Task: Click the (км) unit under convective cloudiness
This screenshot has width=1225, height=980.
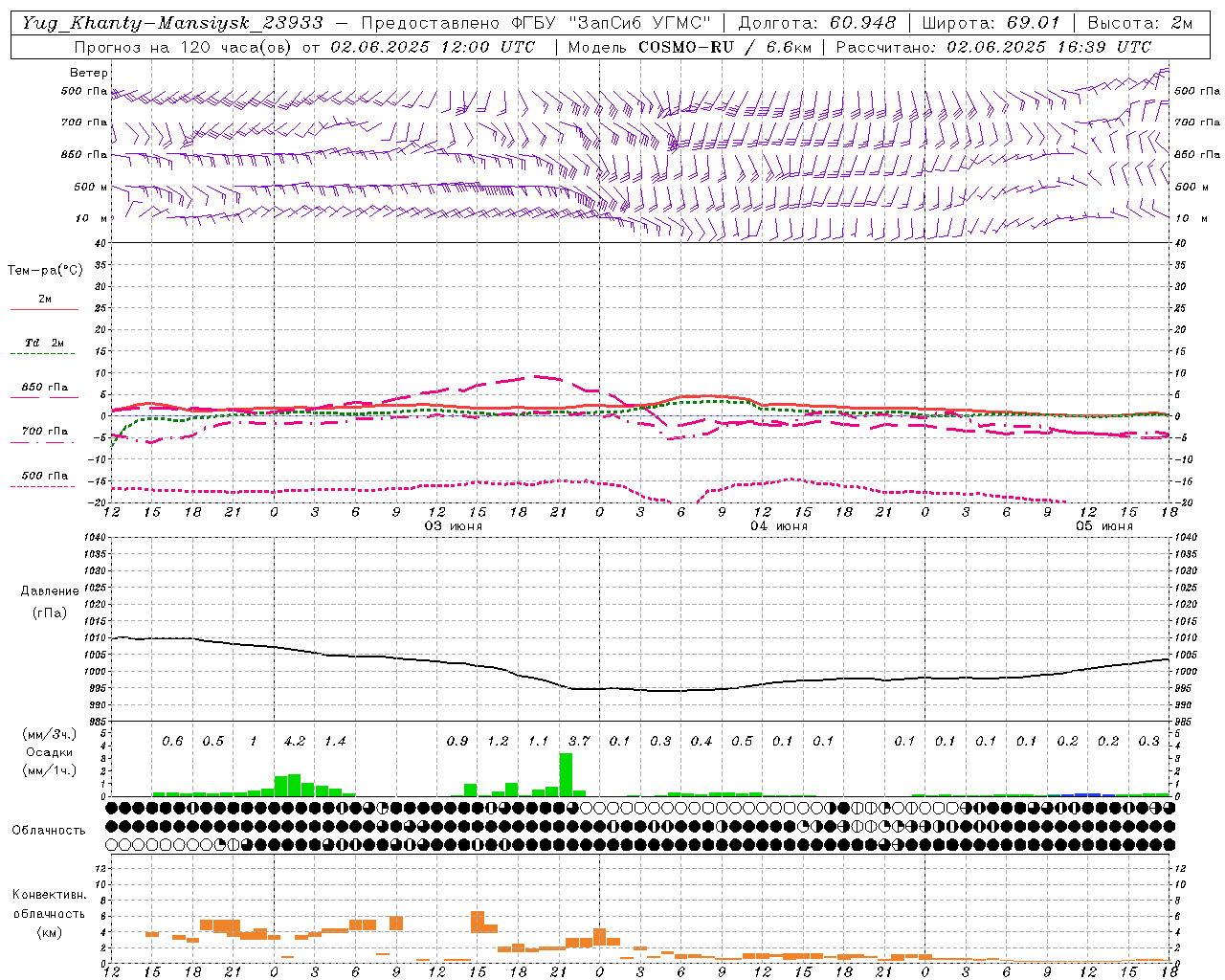Action: pyautogui.click(x=49, y=932)
